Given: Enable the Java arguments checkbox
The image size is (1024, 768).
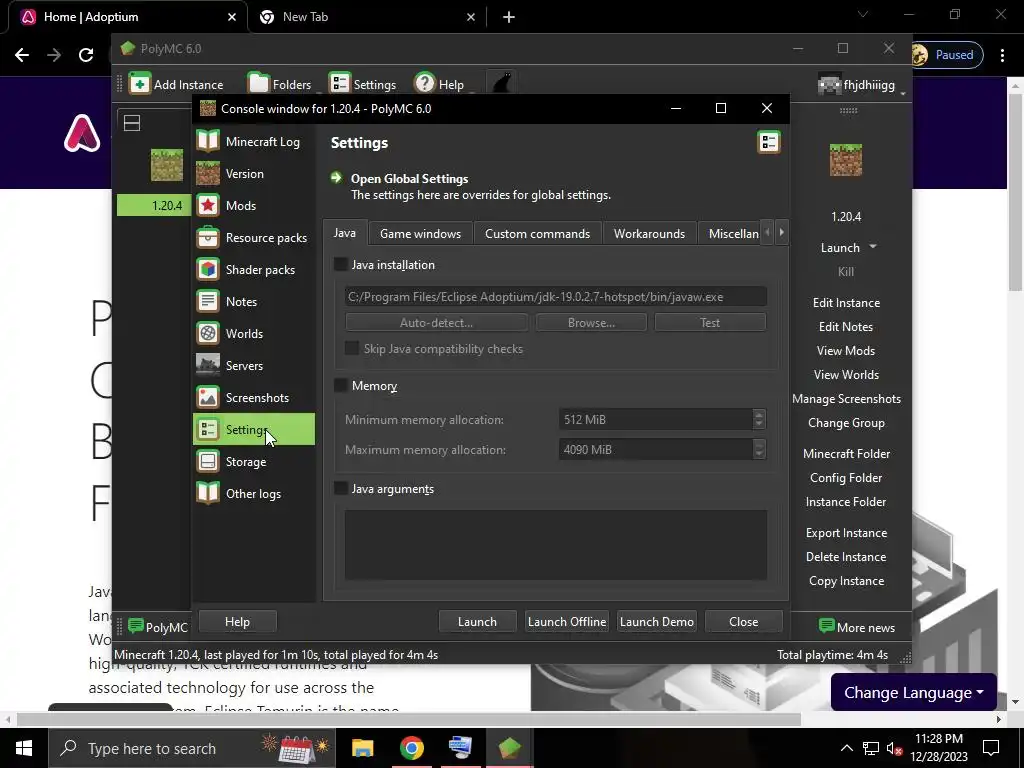Looking at the screenshot, I should 340,488.
